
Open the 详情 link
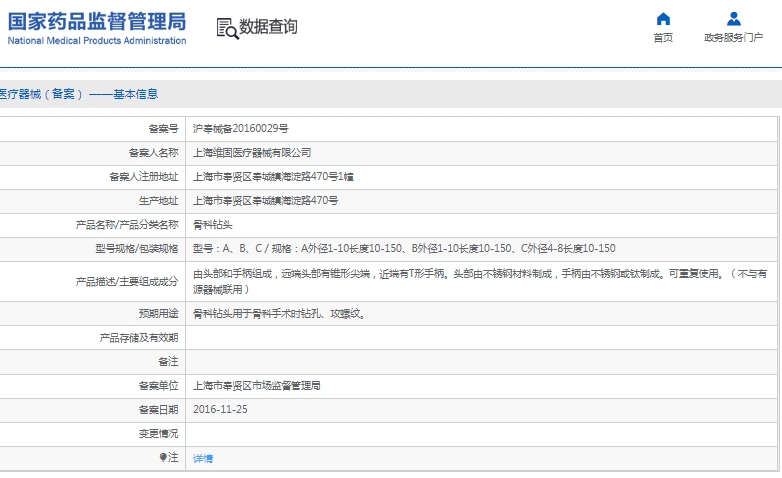click(x=203, y=458)
